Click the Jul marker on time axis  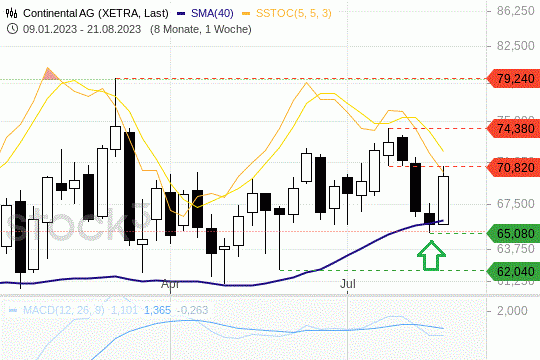pos(347,284)
